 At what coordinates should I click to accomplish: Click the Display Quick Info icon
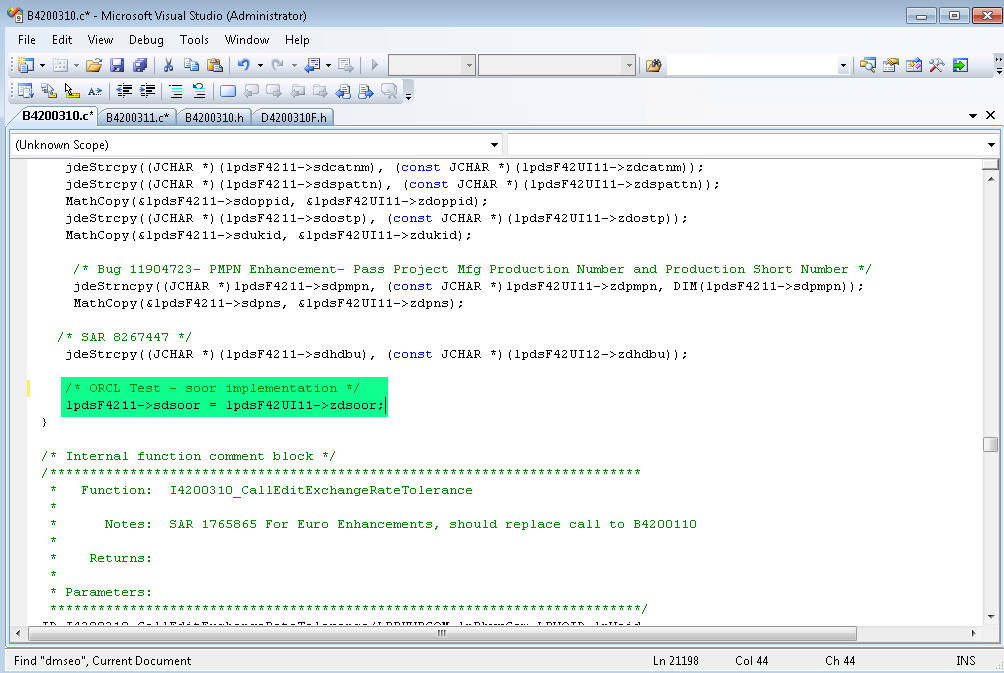click(x=72, y=91)
